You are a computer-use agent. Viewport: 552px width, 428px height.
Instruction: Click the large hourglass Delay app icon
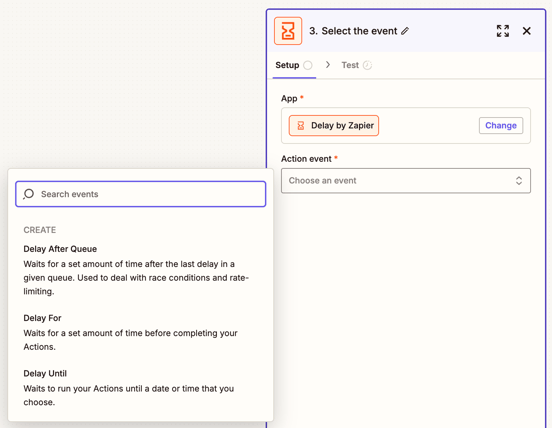tap(288, 31)
